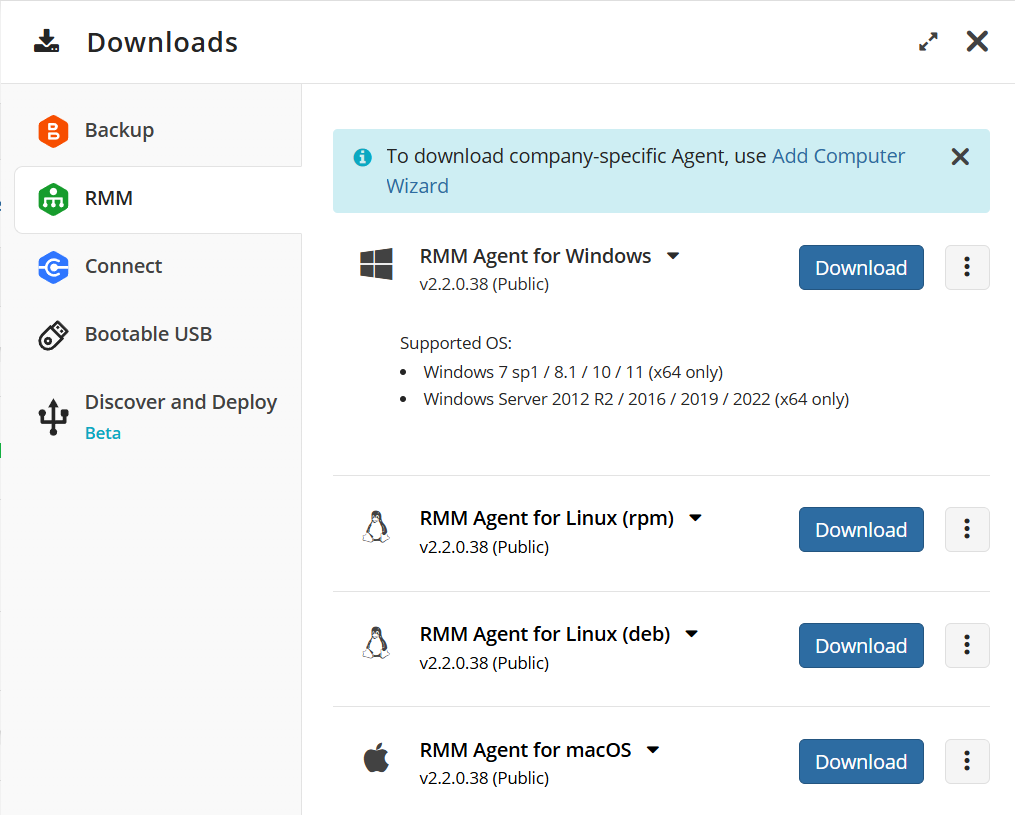Click the green RMM hexagon icon
1015x815 pixels.
click(53, 199)
